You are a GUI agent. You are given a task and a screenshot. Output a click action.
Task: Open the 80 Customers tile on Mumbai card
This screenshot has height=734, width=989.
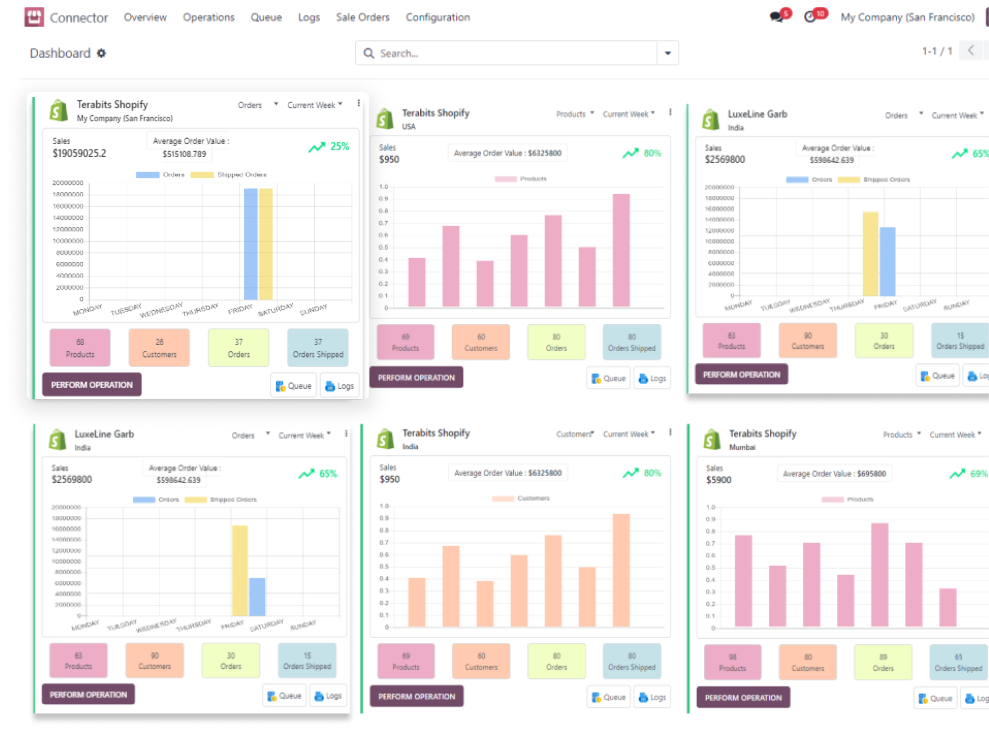click(x=808, y=662)
